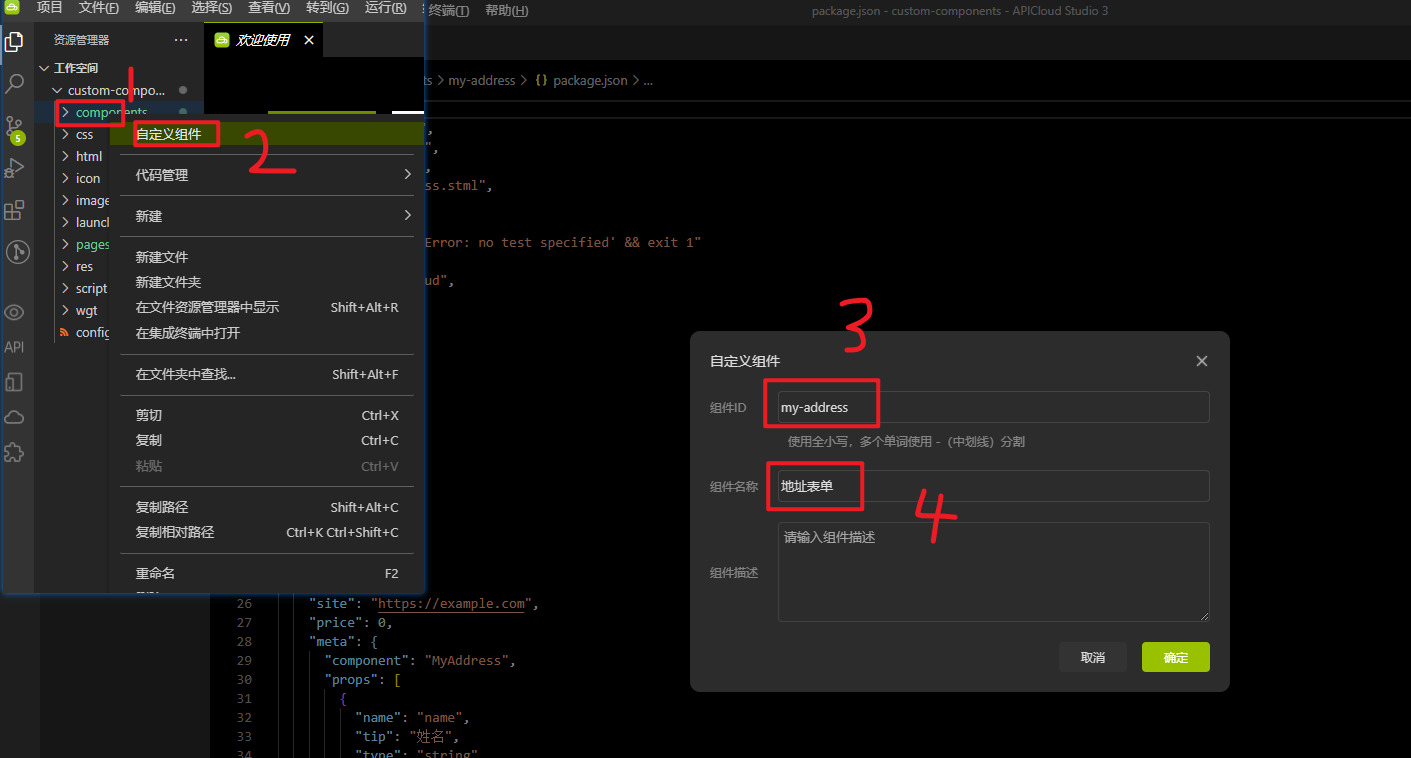Expand the wgt folder
Screen dimensions: 1411x758
pyautogui.click(x=65, y=310)
